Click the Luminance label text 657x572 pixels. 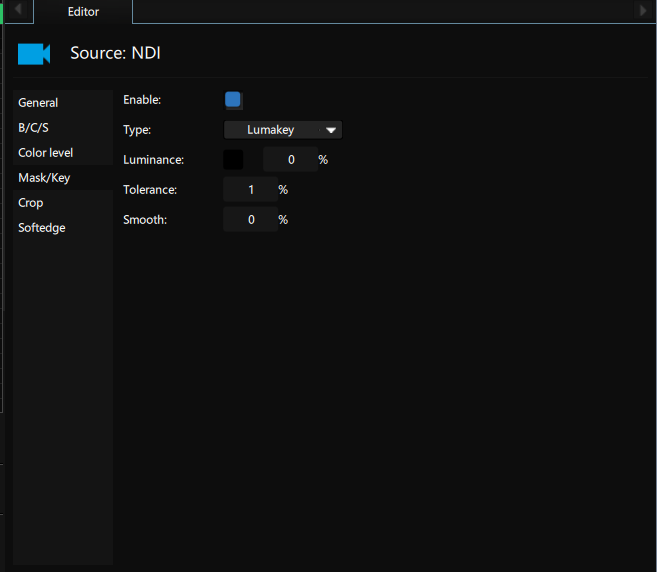click(x=153, y=160)
